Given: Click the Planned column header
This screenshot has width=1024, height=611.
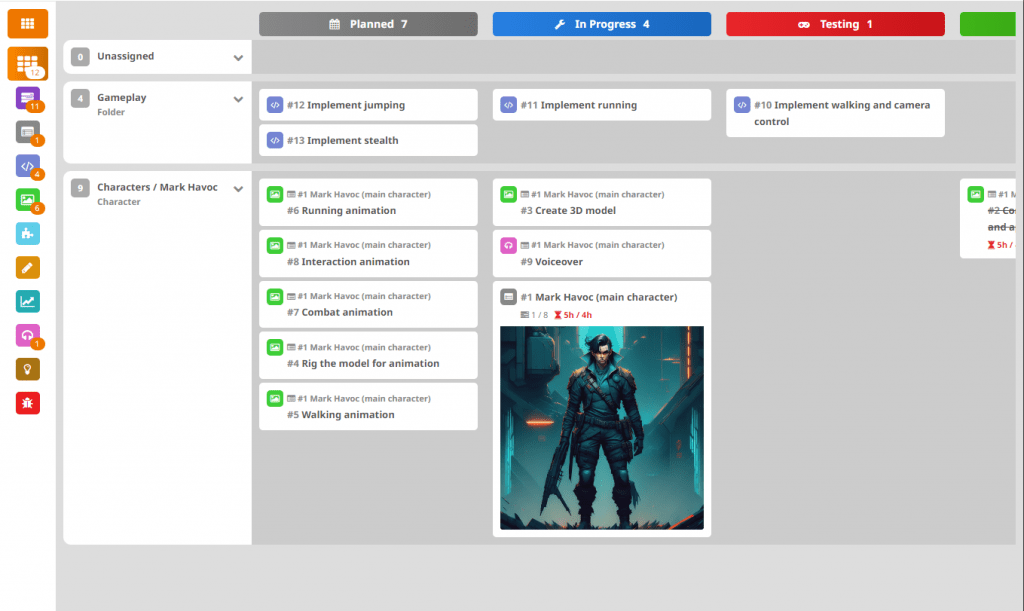Looking at the screenshot, I should (368, 24).
